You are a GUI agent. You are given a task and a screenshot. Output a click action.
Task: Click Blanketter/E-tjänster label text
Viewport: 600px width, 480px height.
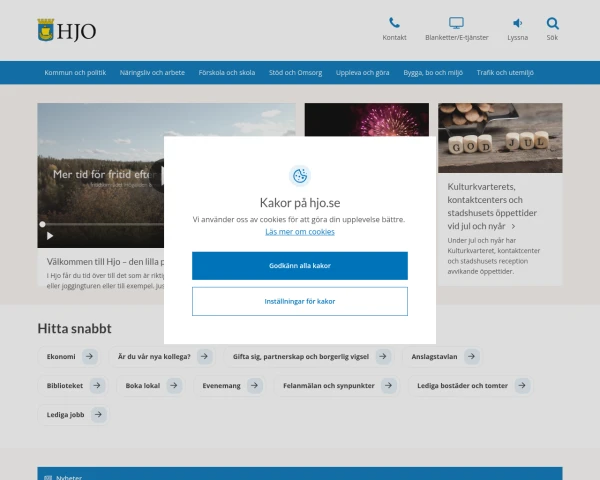[x=457, y=38]
